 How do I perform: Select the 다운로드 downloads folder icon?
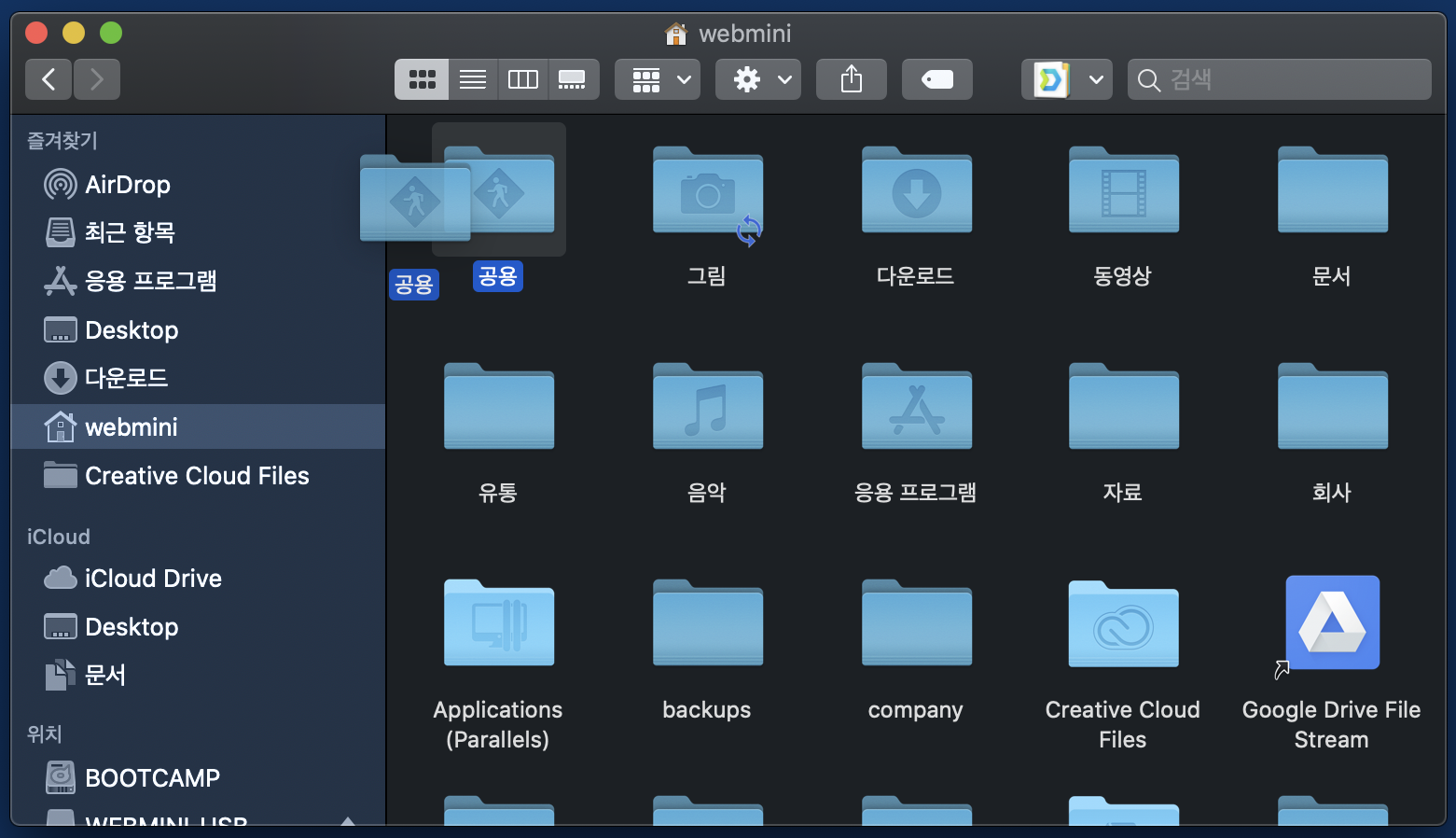(917, 189)
